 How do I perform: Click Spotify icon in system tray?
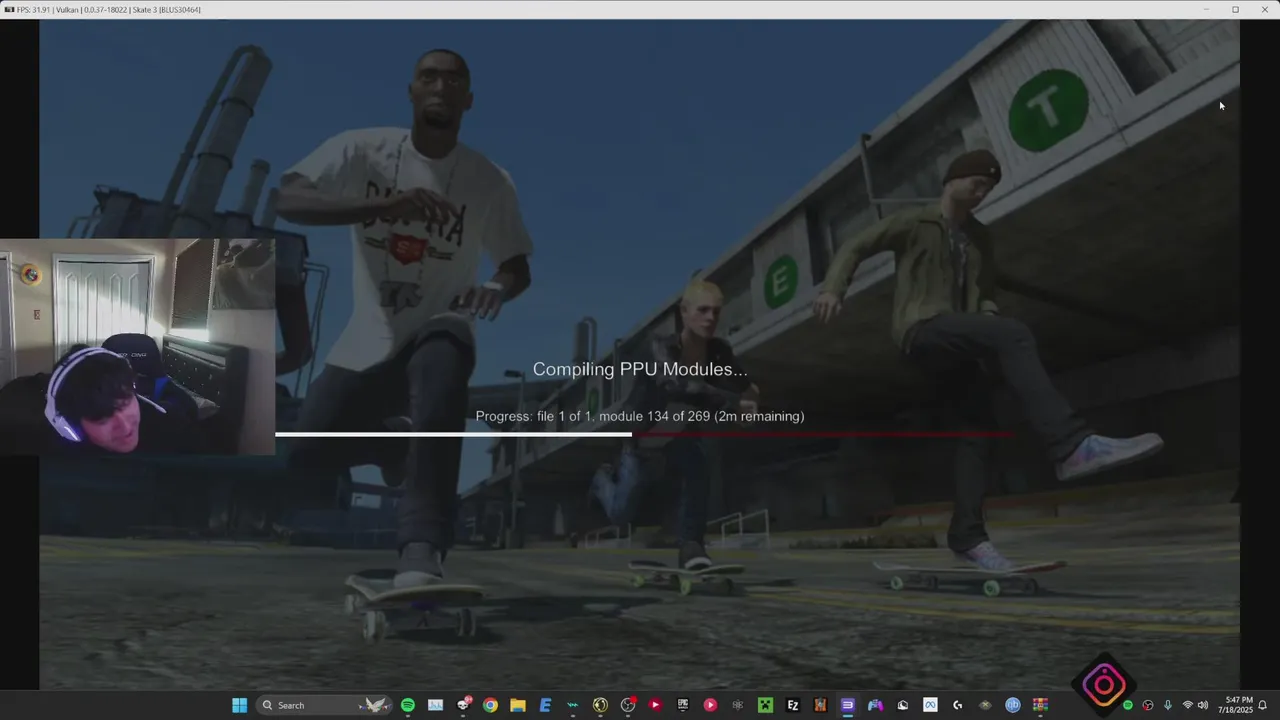(x=1128, y=705)
